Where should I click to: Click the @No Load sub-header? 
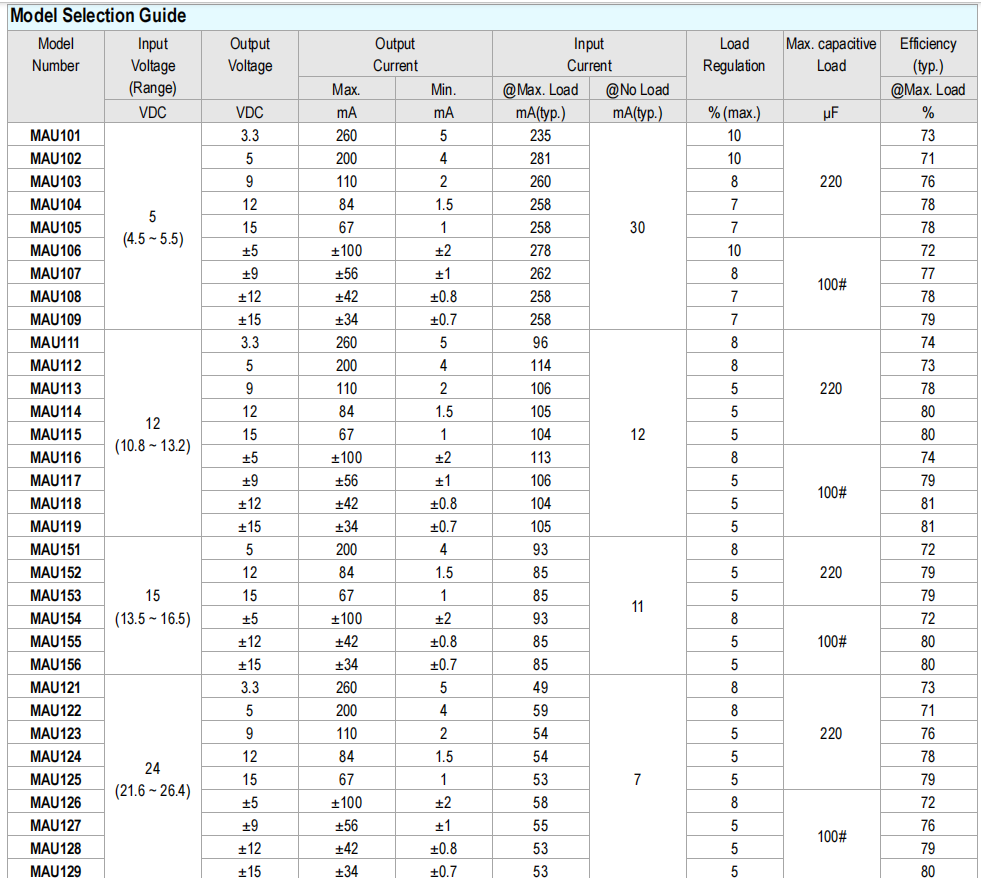coord(638,89)
